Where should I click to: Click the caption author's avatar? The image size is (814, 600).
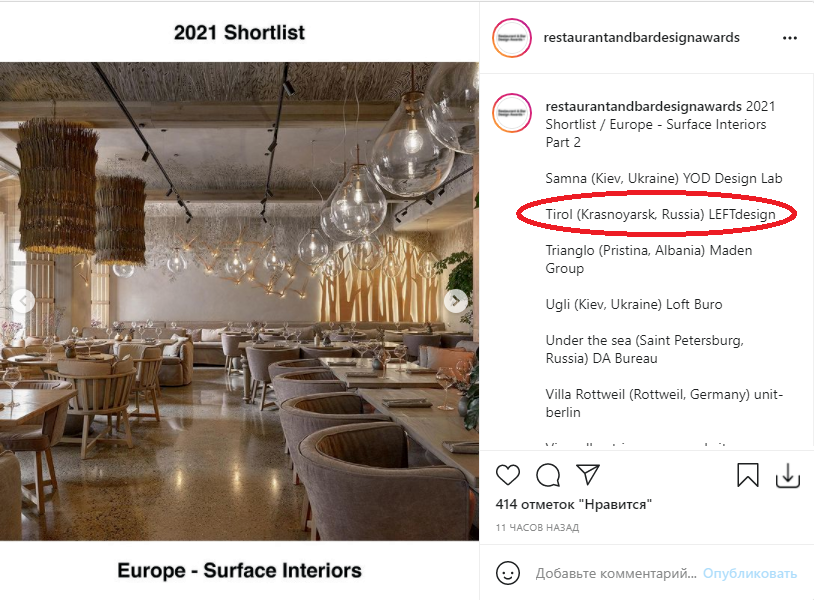pos(512,113)
